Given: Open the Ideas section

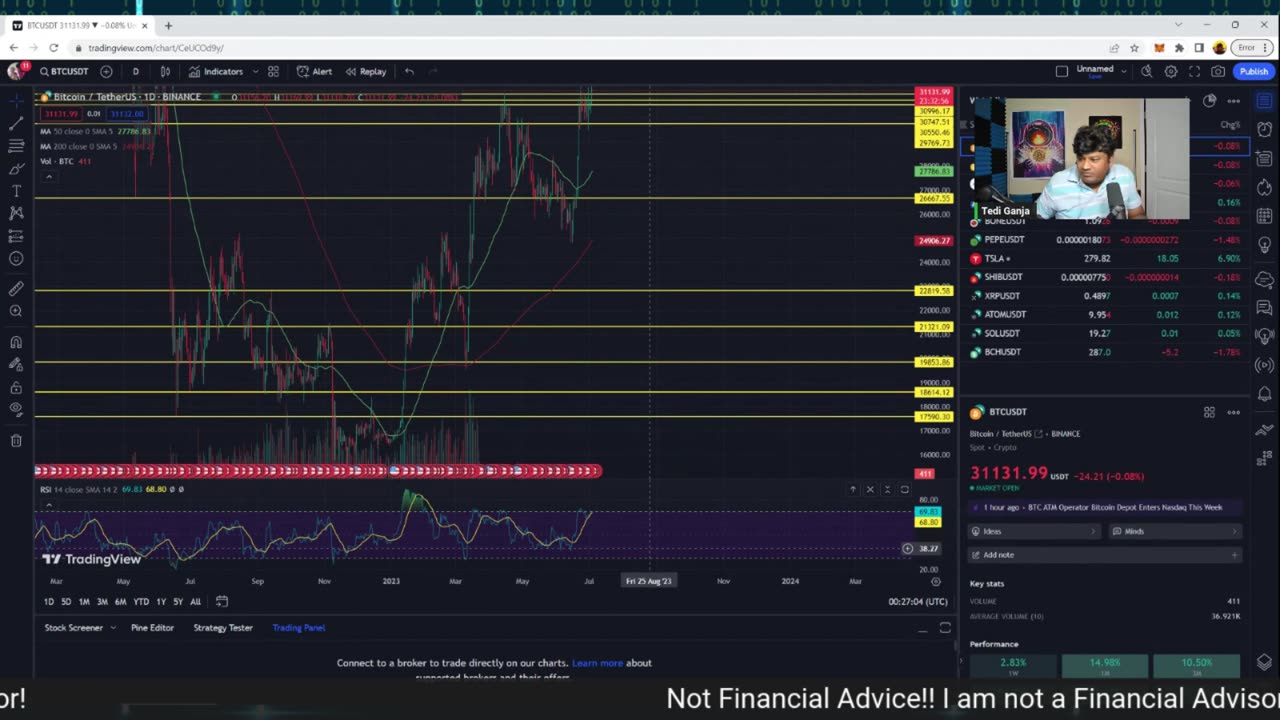Looking at the screenshot, I should click(x=1035, y=531).
